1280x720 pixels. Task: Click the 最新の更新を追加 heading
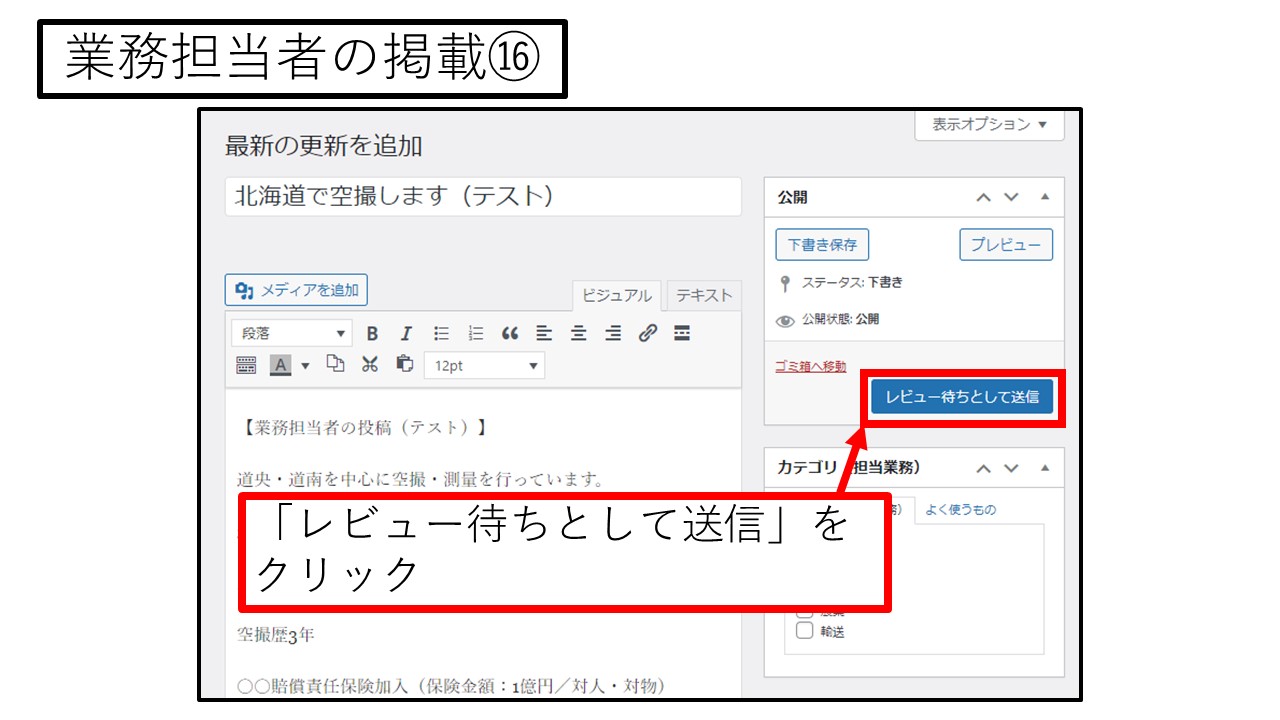point(324,146)
